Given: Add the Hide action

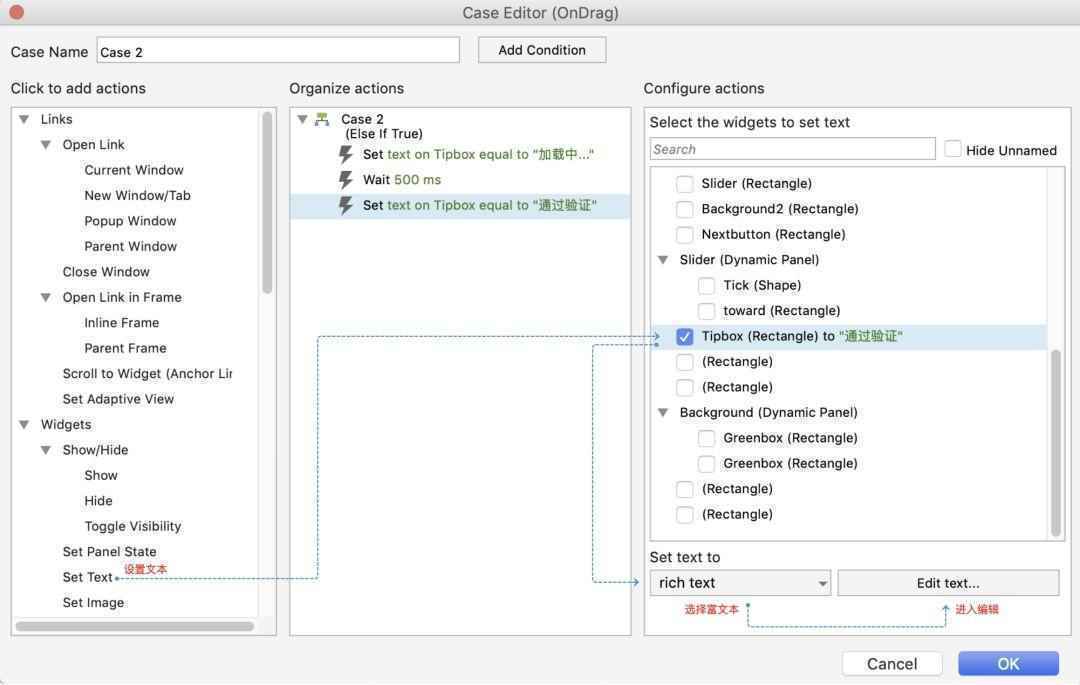Looking at the screenshot, I should pyautogui.click(x=98, y=501).
